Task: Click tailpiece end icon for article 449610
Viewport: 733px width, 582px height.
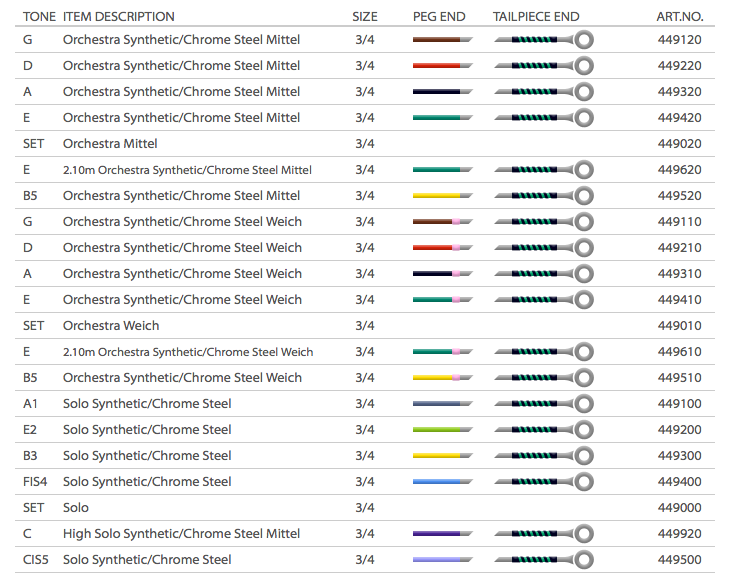Action: pos(543,352)
